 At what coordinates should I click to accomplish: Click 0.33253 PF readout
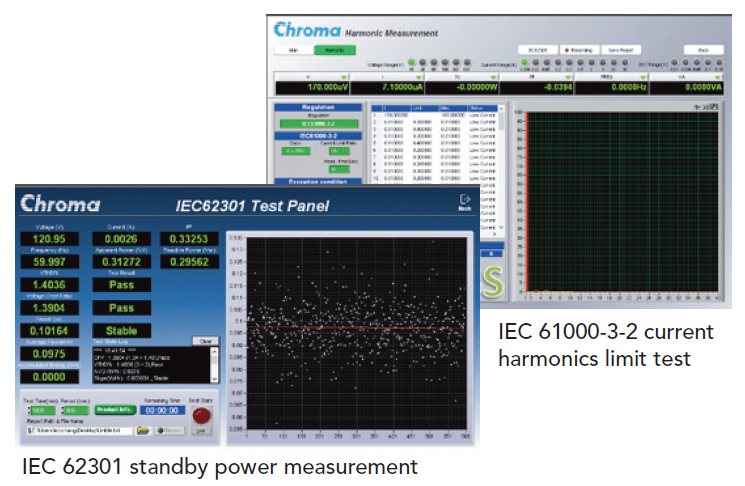(x=189, y=239)
